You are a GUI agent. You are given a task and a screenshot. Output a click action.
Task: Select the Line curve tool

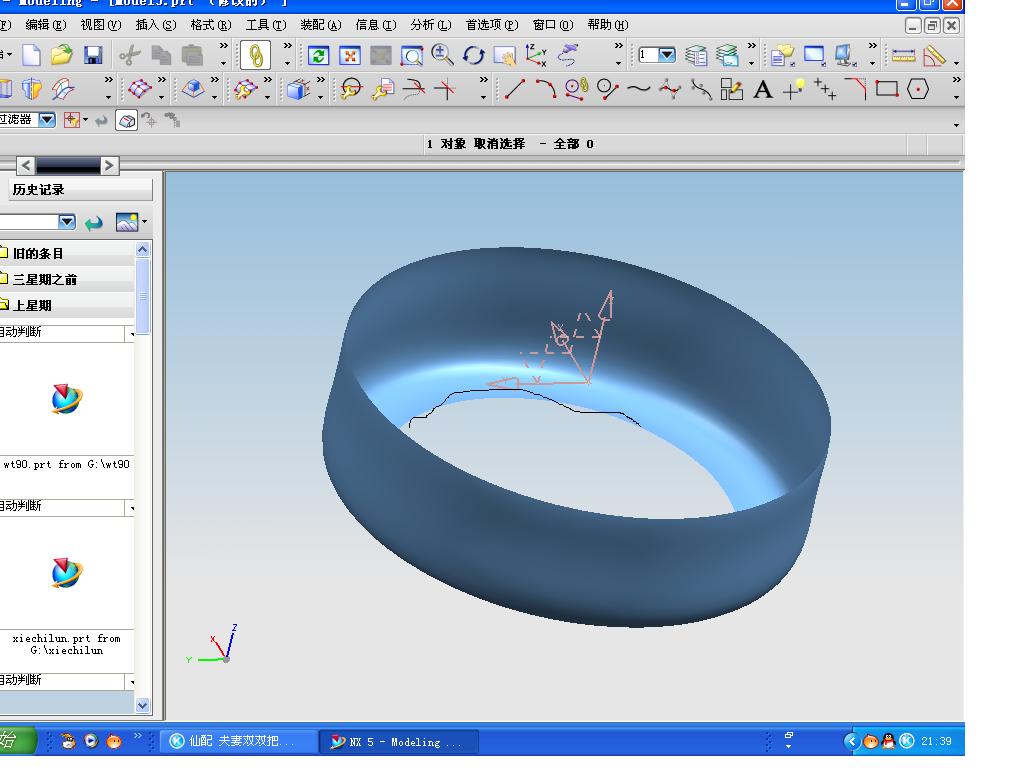pyautogui.click(x=515, y=89)
